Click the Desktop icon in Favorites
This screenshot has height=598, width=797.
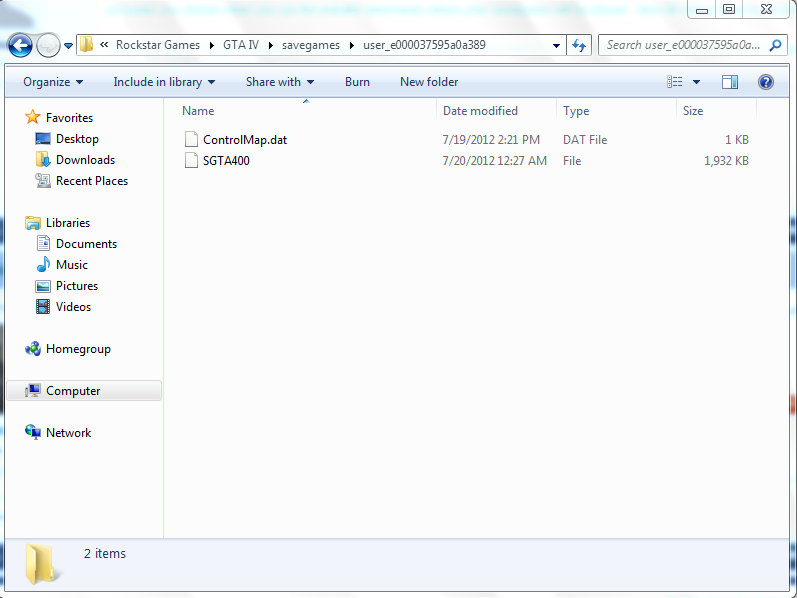43,138
